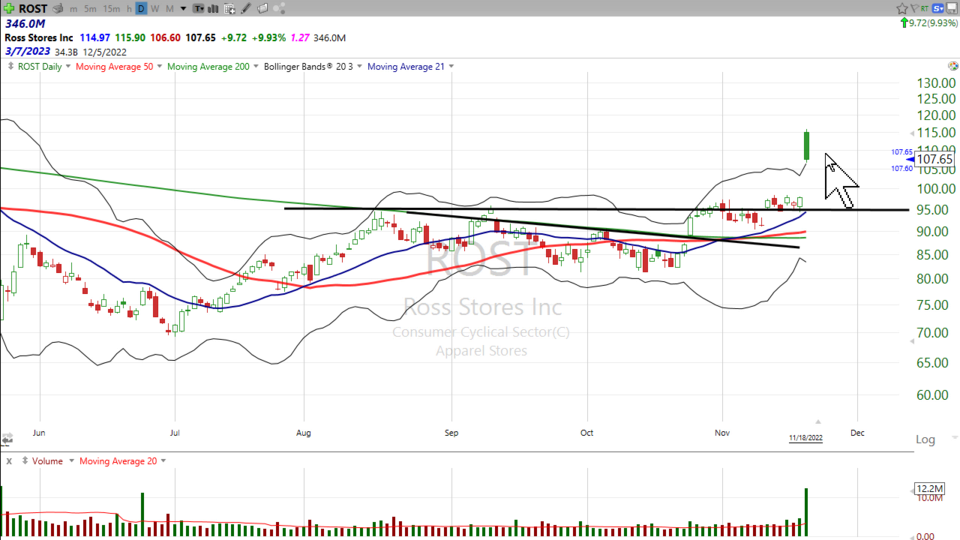Viewport: 960px width, 540px height.
Task: Click the Sep label on time axis
Action: click(451, 432)
